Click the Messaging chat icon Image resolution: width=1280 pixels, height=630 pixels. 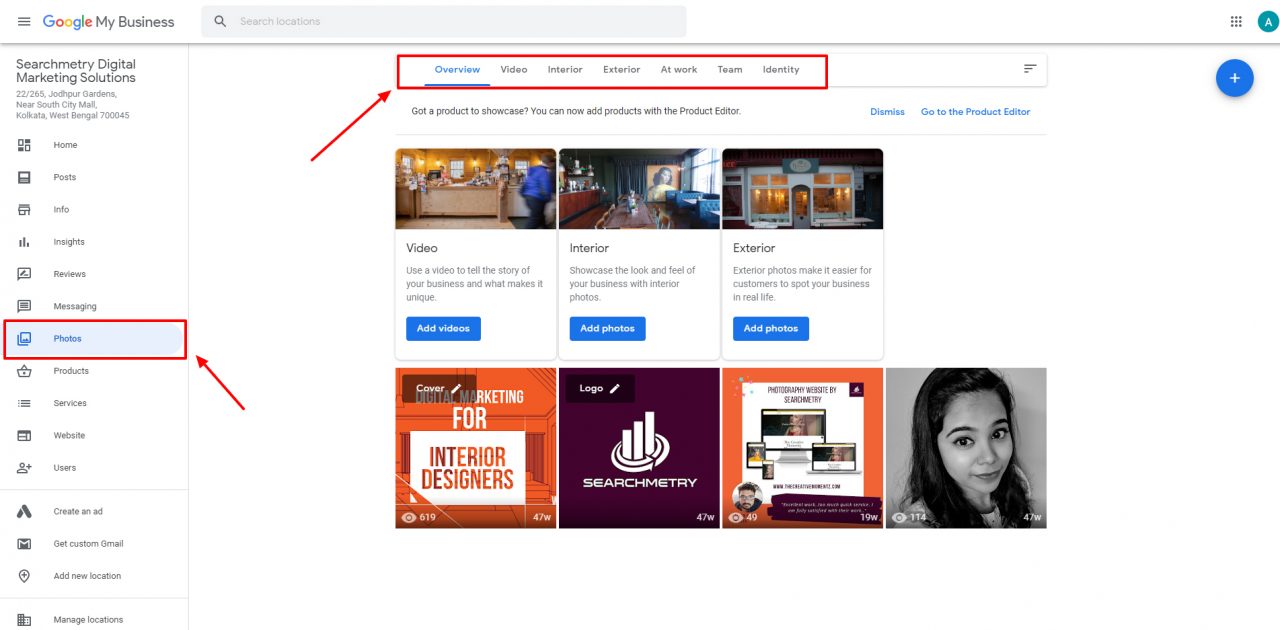pyautogui.click(x=25, y=306)
